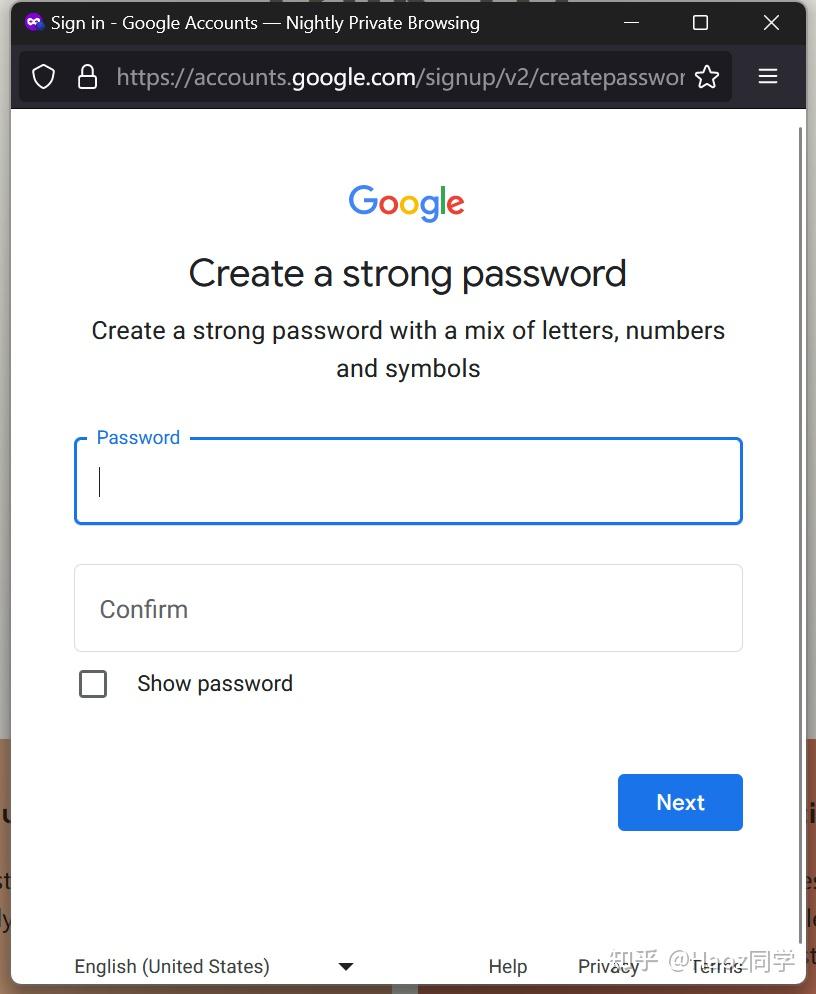The height and width of the screenshot is (994, 816).
Task: Click into the Confirm password field
Action: tap(408, 608)
